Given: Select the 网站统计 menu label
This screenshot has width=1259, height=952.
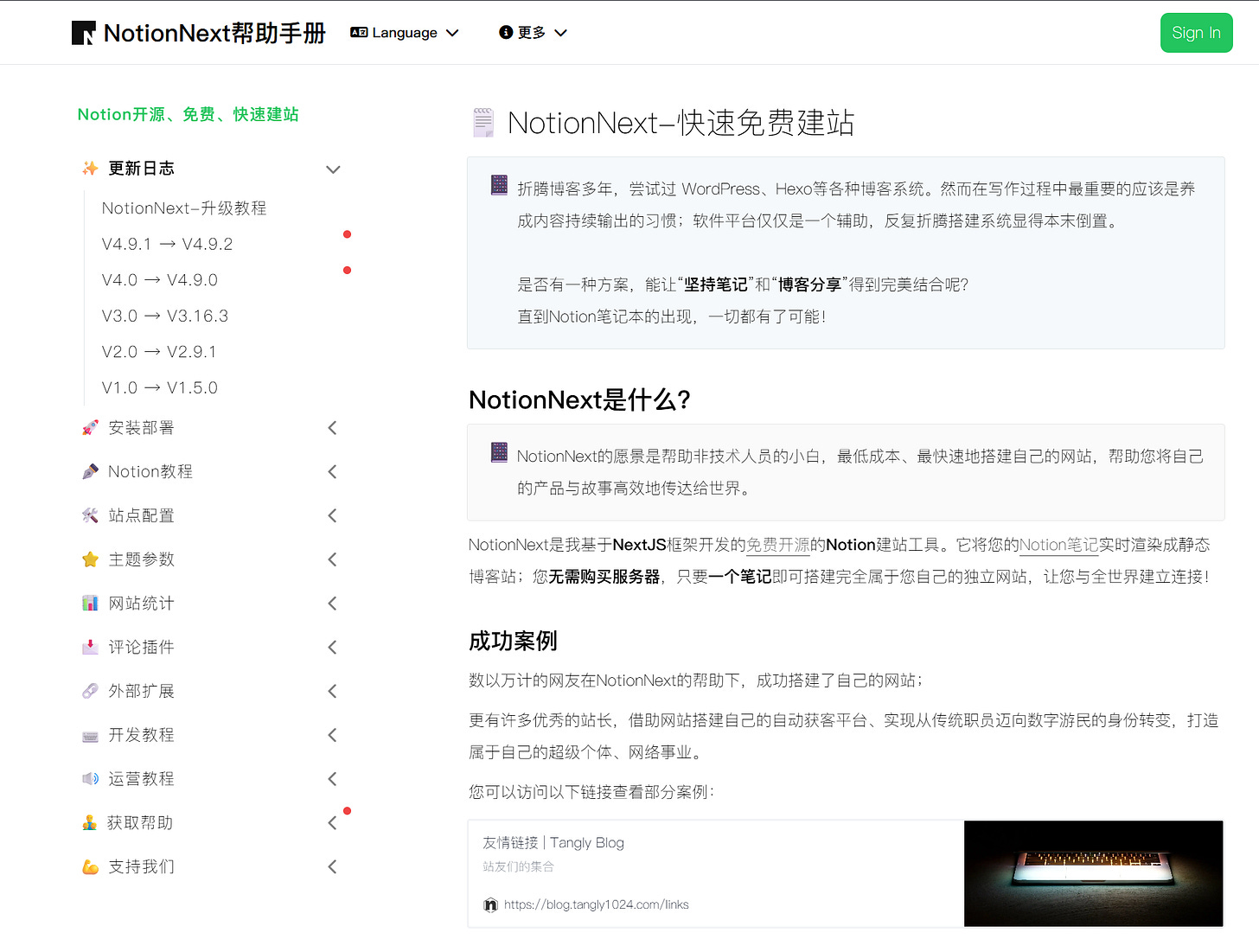Looking at the screenshot, I should (141, 604).
